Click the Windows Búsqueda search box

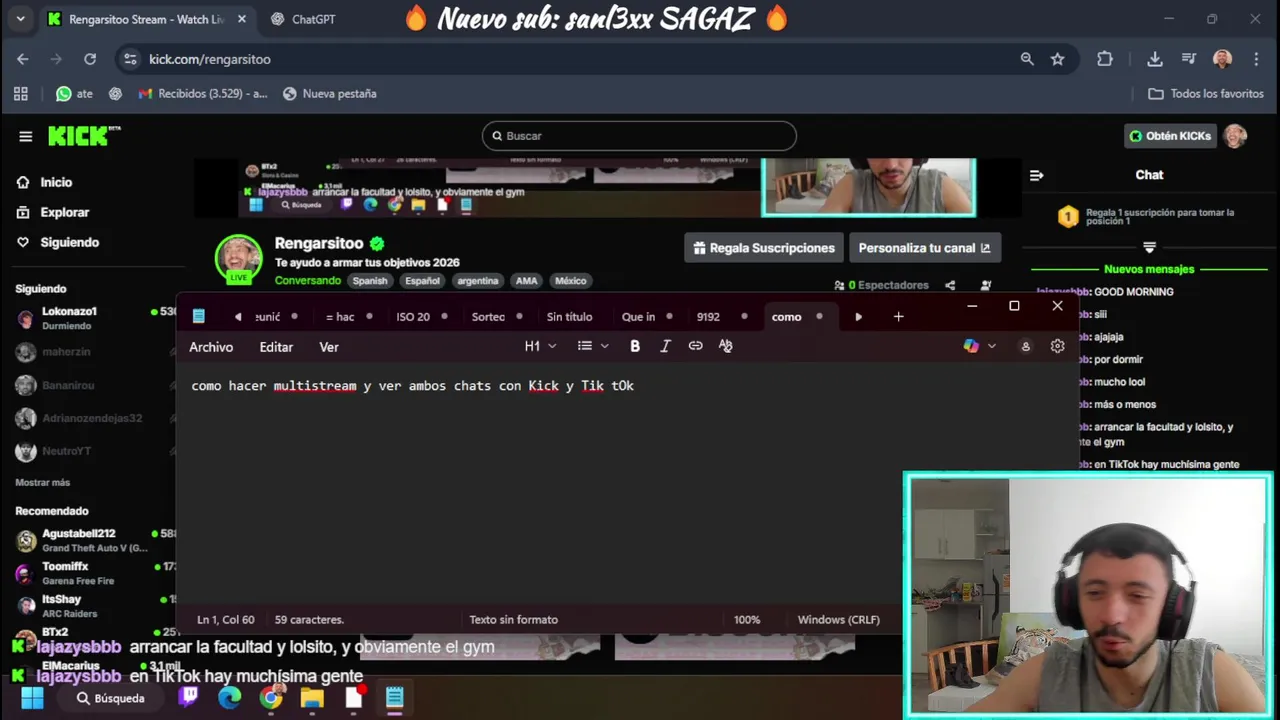(x=111, y=698)
